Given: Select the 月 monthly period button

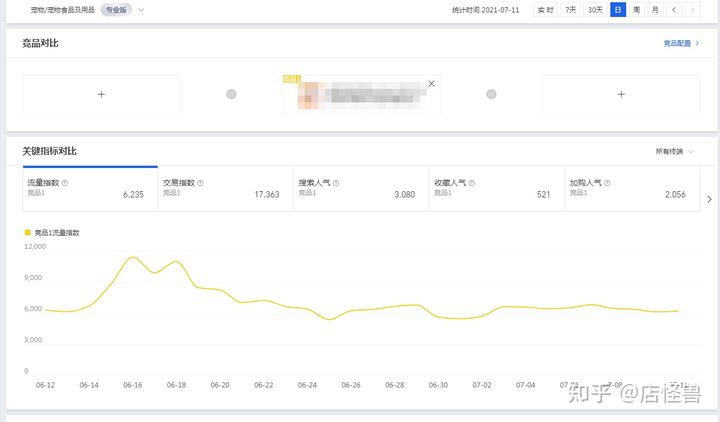Looking at the screenshot, I should (655, 10).
